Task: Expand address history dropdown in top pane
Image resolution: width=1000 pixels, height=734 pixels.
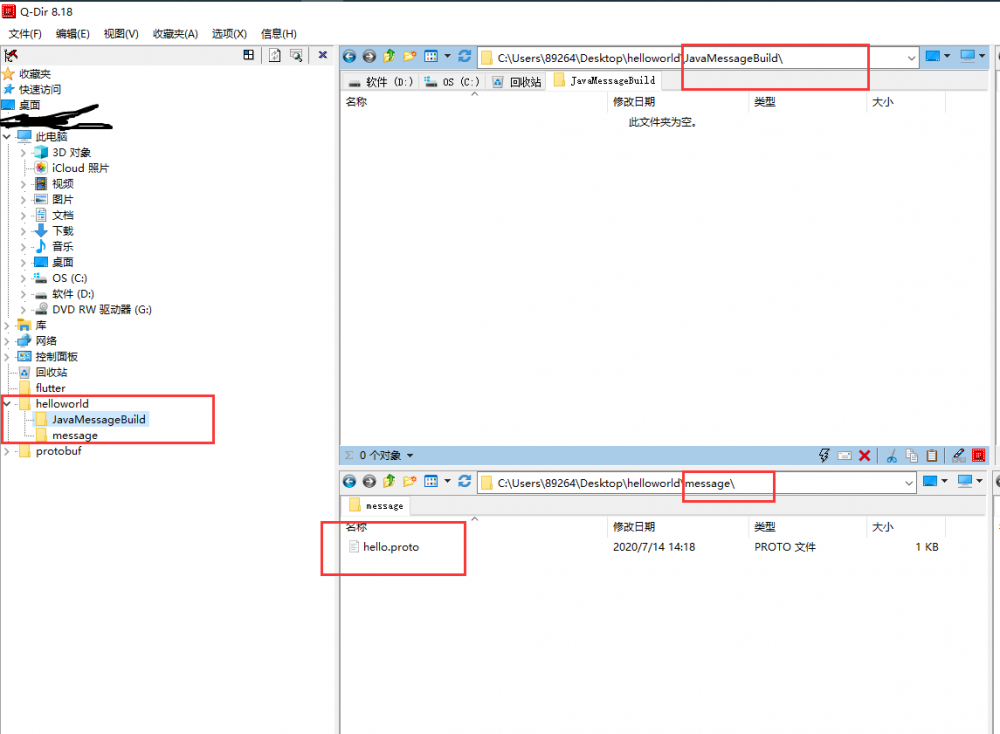Action: pyautogui.click(x=911, y=58)
